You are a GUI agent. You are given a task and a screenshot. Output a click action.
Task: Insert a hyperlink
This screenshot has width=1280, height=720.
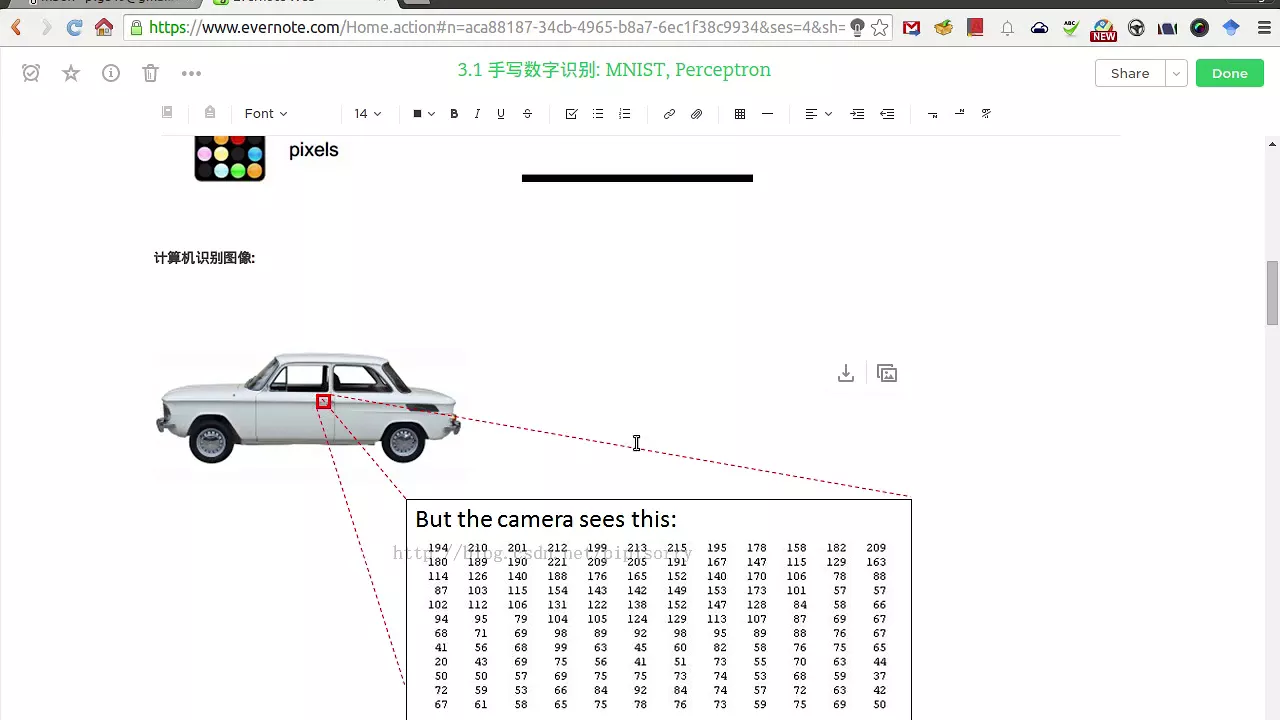[669, 114]
